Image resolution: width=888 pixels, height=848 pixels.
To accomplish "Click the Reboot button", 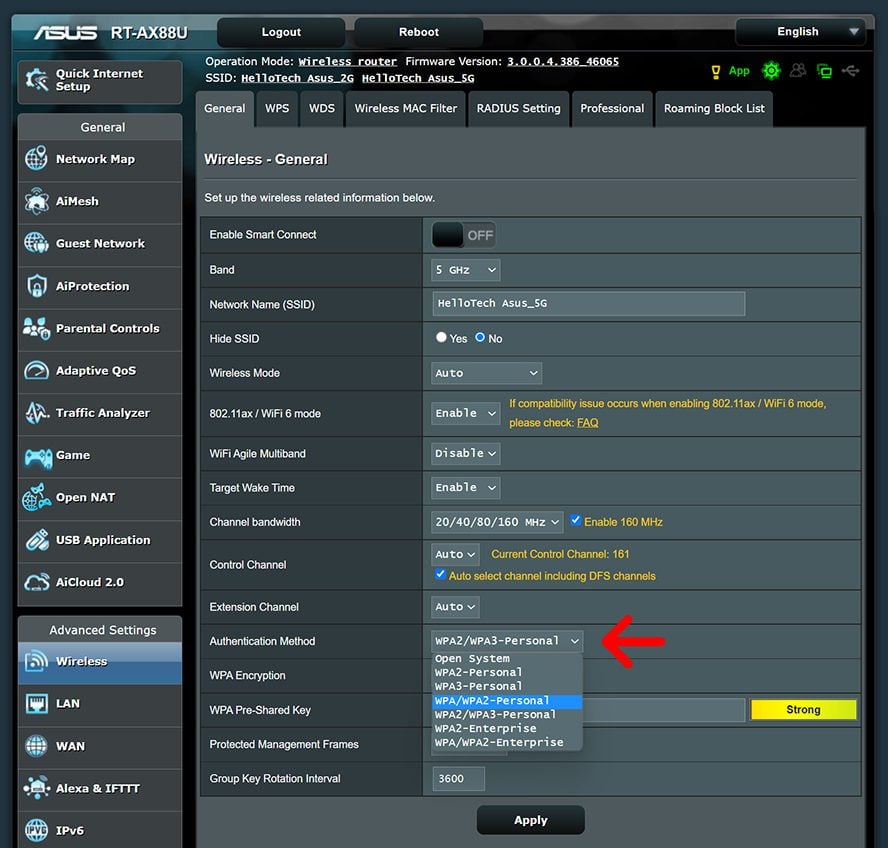I will click(419, 32).
